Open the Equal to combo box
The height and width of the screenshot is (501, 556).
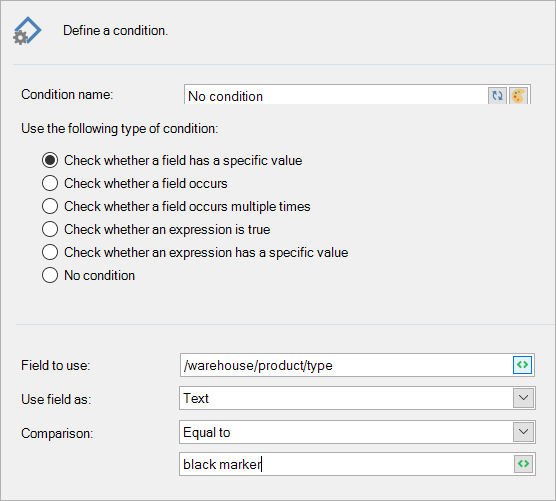tap(357, 432)
